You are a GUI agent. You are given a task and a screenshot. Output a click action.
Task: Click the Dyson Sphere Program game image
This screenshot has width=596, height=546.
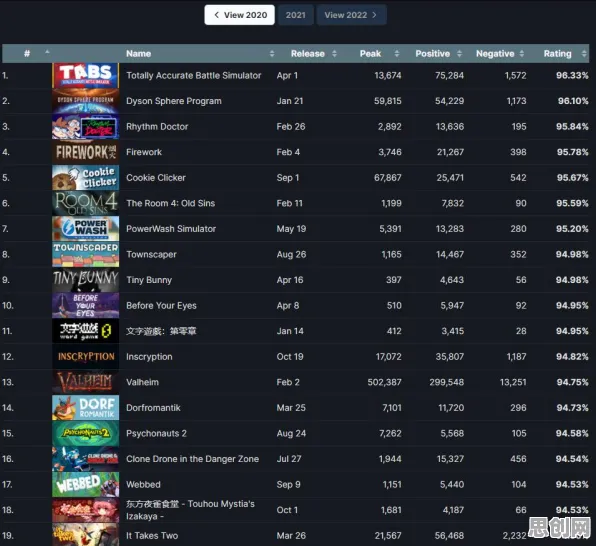86,101
